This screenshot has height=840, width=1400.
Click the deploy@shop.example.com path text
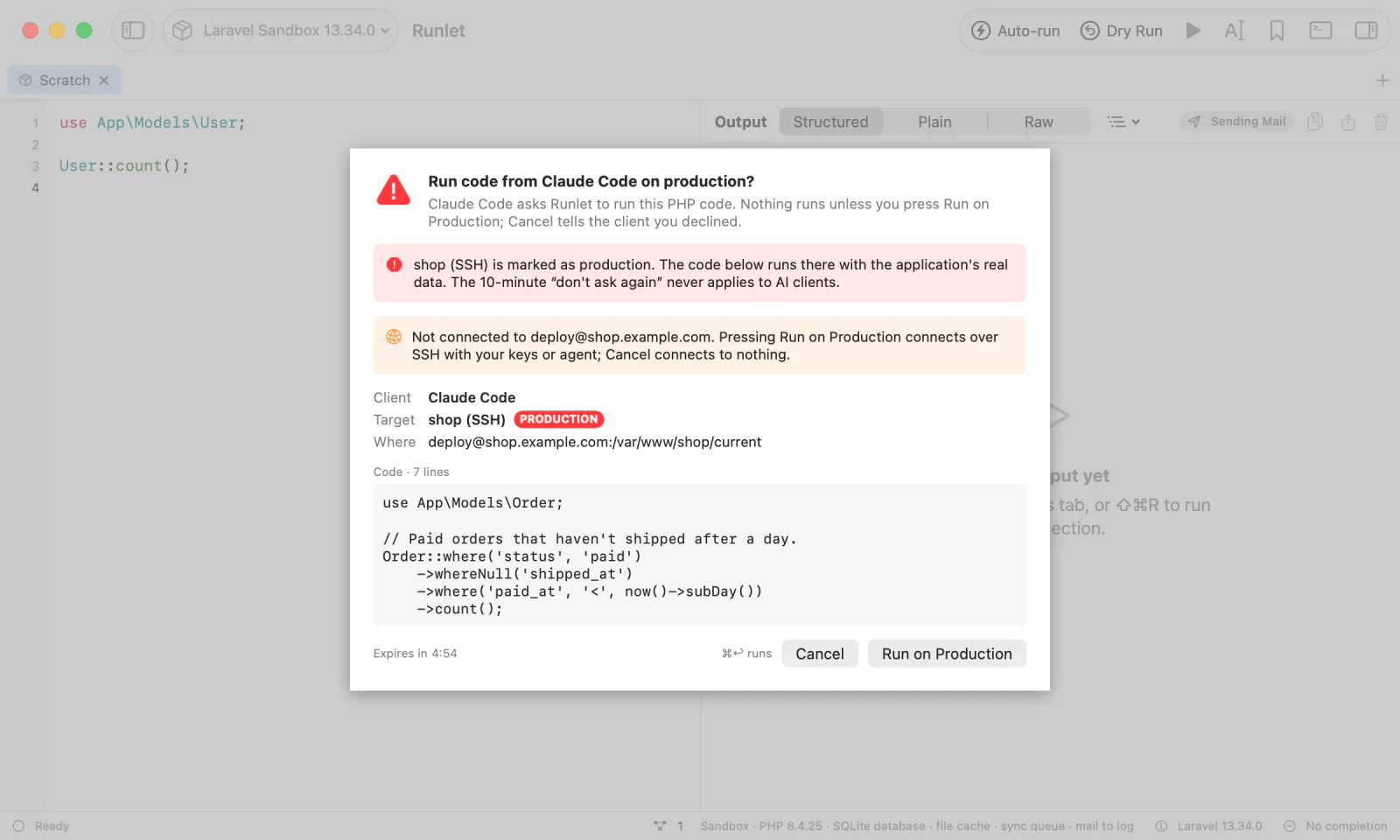595,442
